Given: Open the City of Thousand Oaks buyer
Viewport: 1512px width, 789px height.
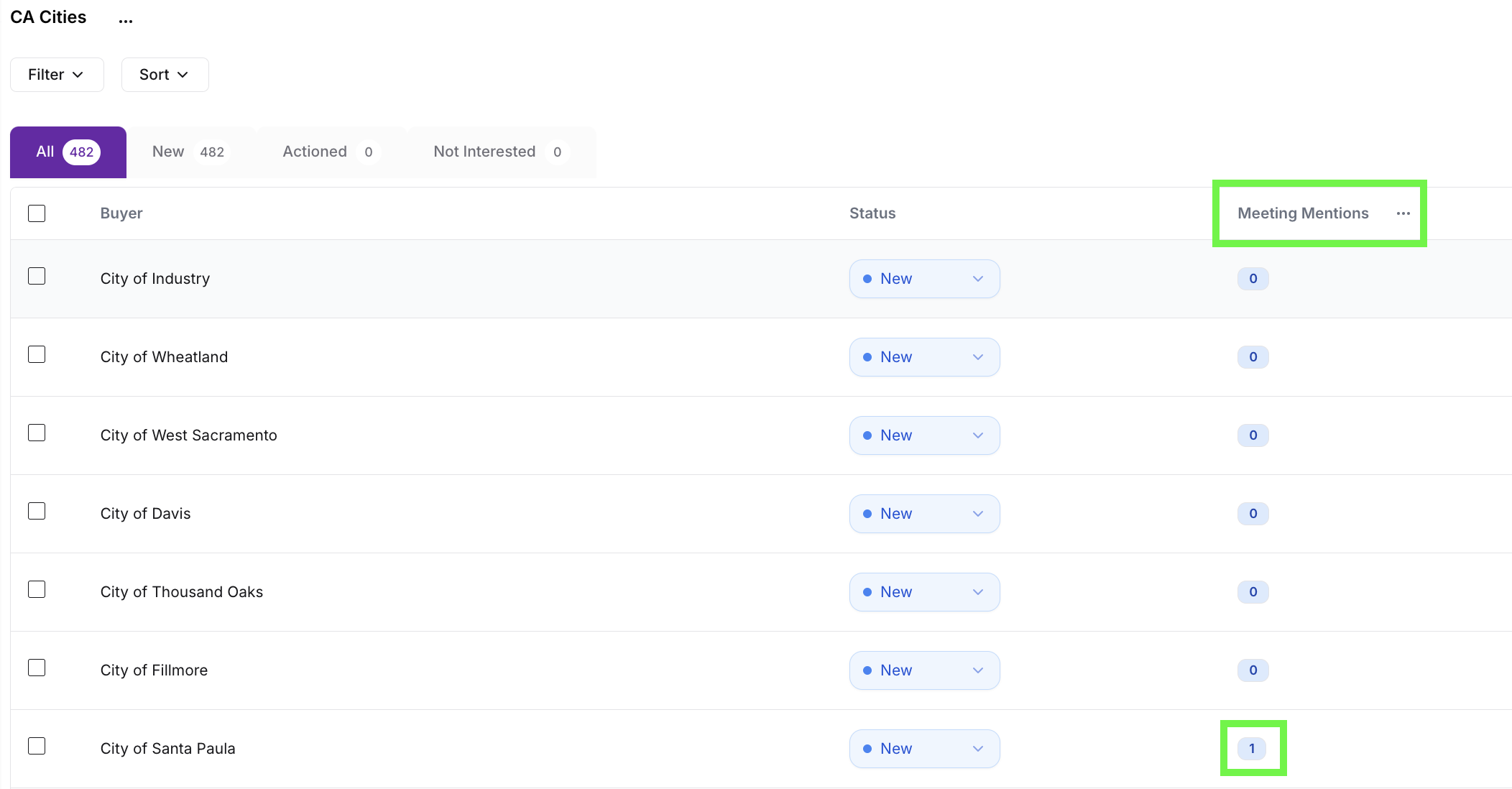Looking at the screenshot, I should click(182, 592).
